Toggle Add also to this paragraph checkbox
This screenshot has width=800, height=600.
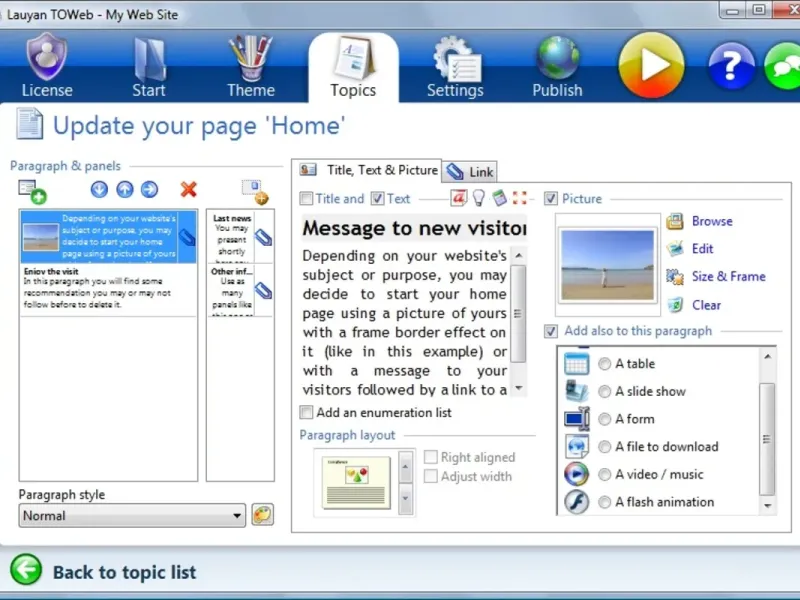click(551, 331)
